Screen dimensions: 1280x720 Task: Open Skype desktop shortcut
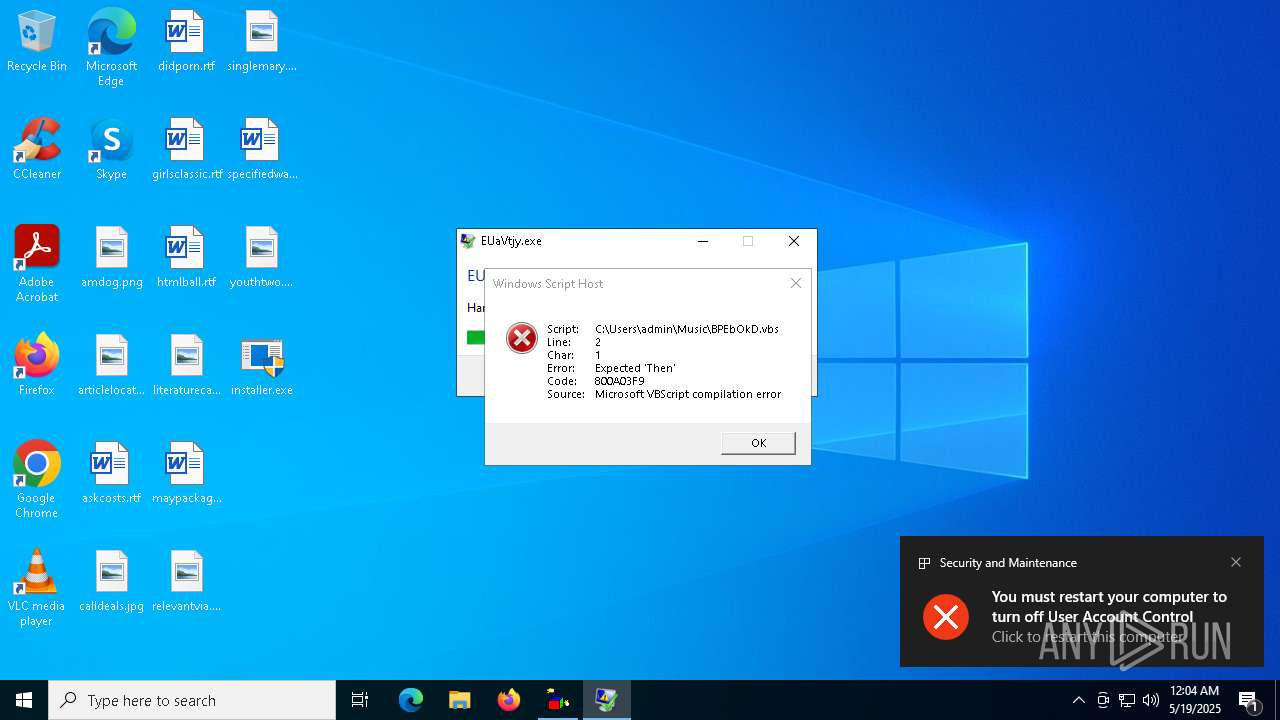point(111,150)
